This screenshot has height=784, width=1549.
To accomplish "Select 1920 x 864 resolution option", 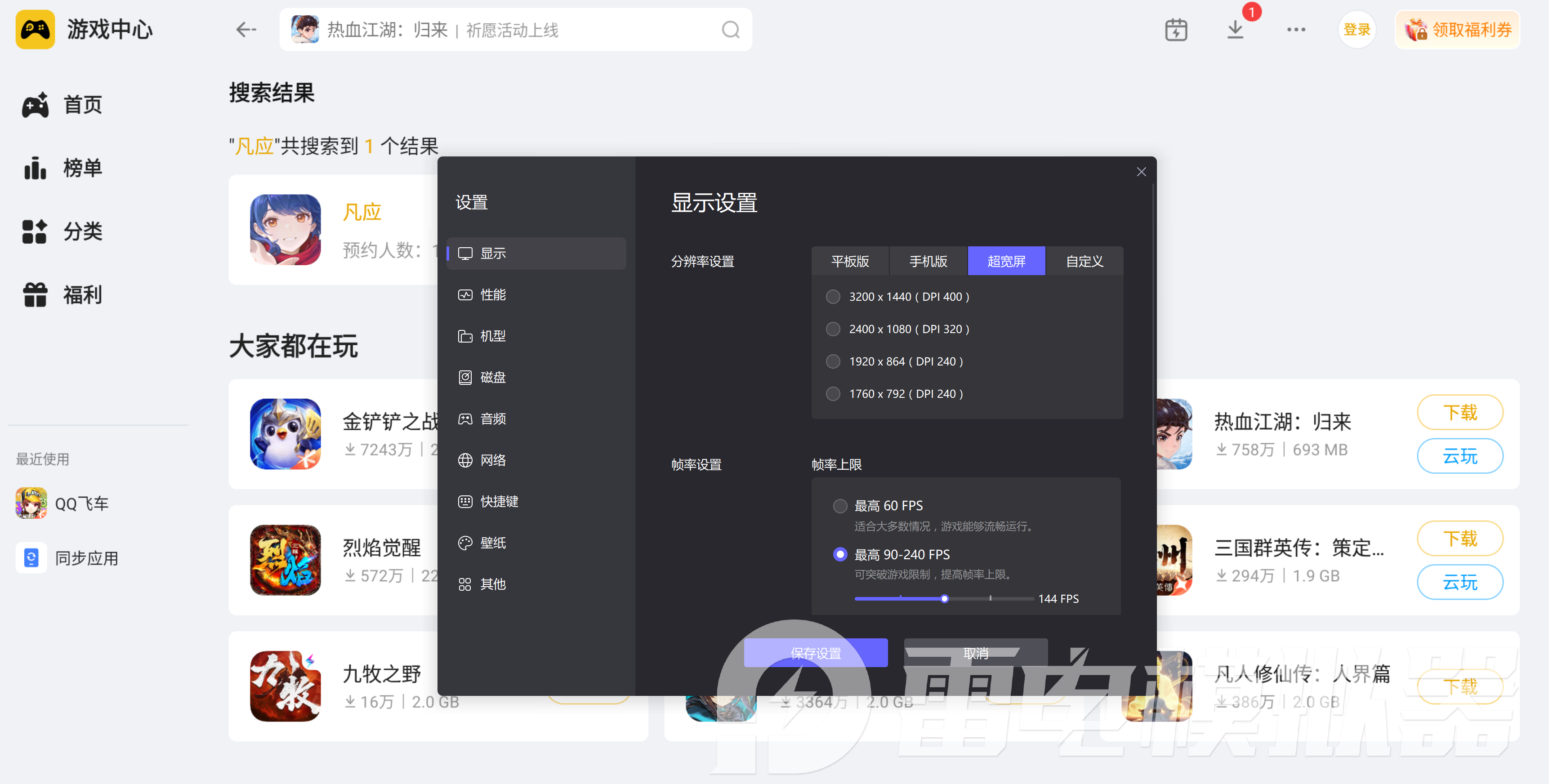I will click(833, 361).
